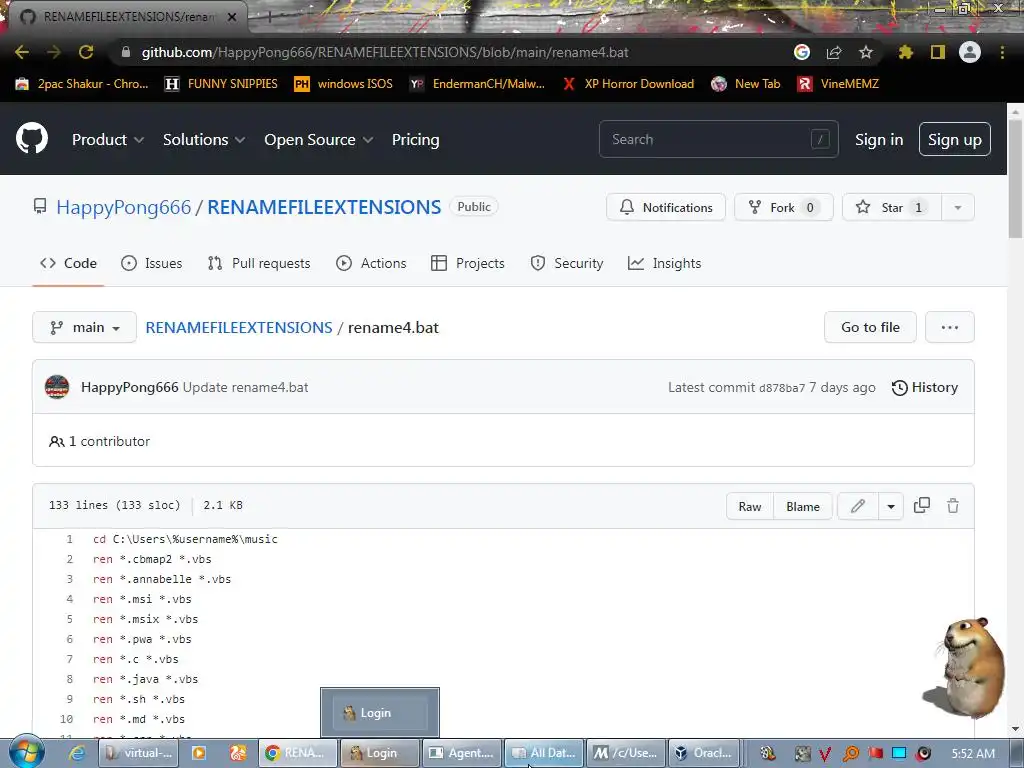
Task: Expand the Solutions menu
Action: (204, 139)
